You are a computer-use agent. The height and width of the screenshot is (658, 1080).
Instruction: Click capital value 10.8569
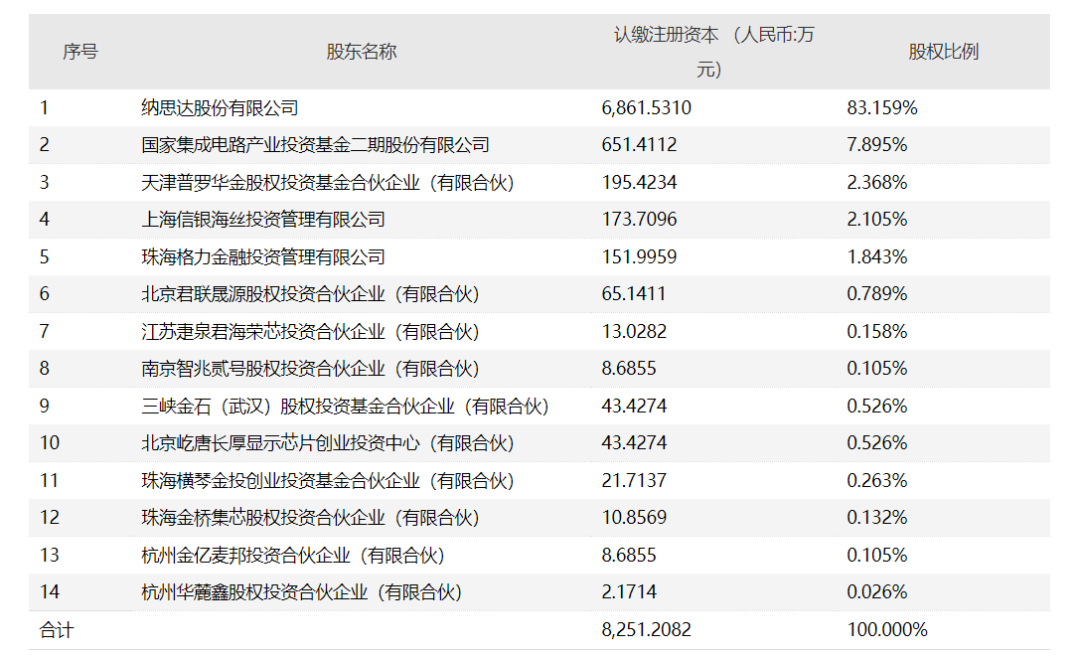634,517
